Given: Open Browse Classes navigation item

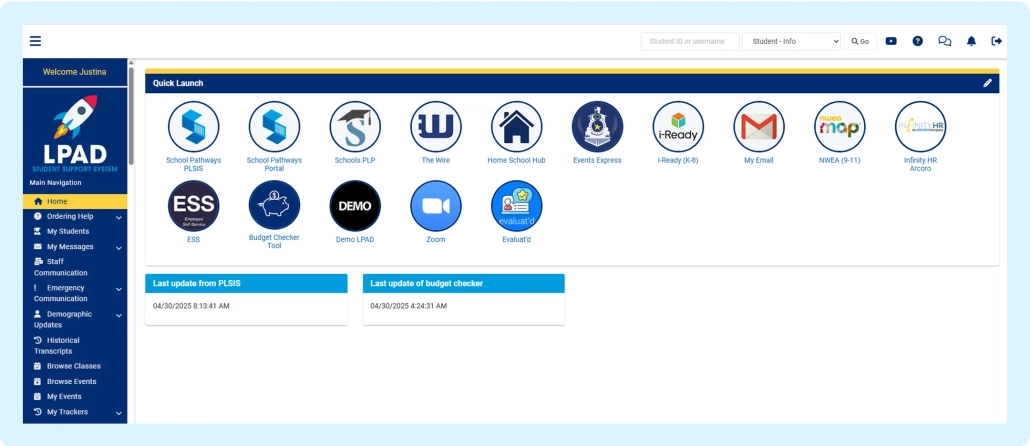Looking at the screenshot, I should click(x=75, y=366).
